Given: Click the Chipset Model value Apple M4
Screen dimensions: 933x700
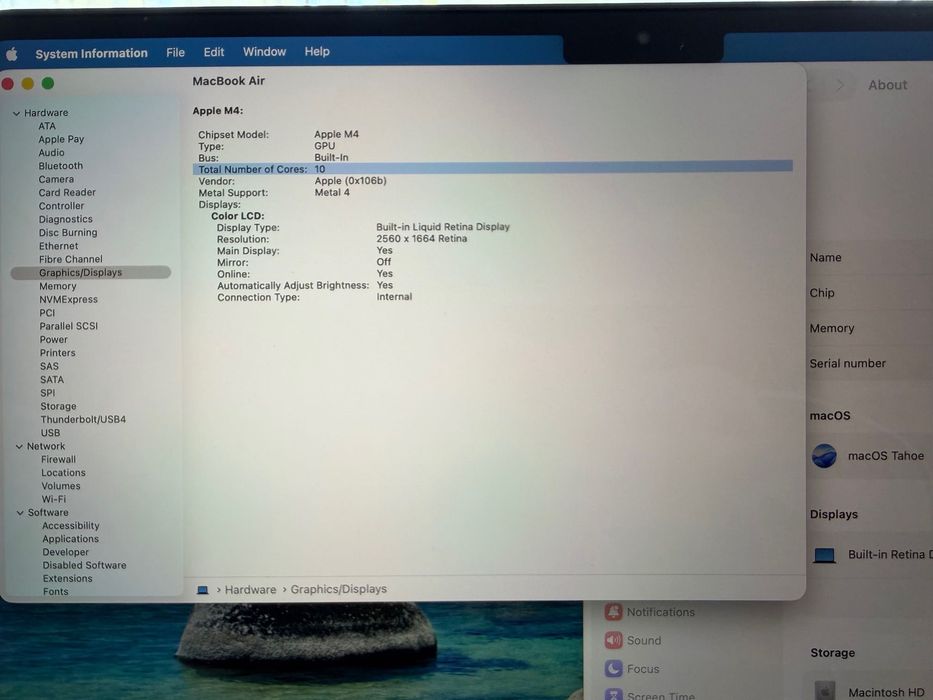Looking at the screenshot, I should 336,135.
